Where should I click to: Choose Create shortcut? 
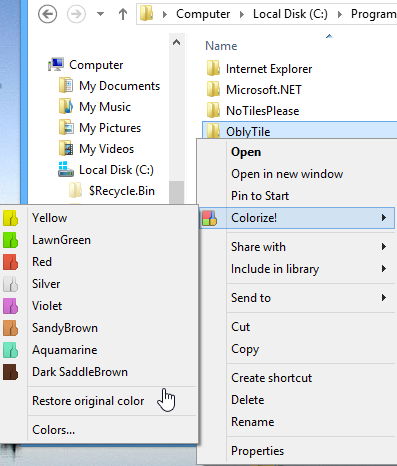tap(272, 378)
